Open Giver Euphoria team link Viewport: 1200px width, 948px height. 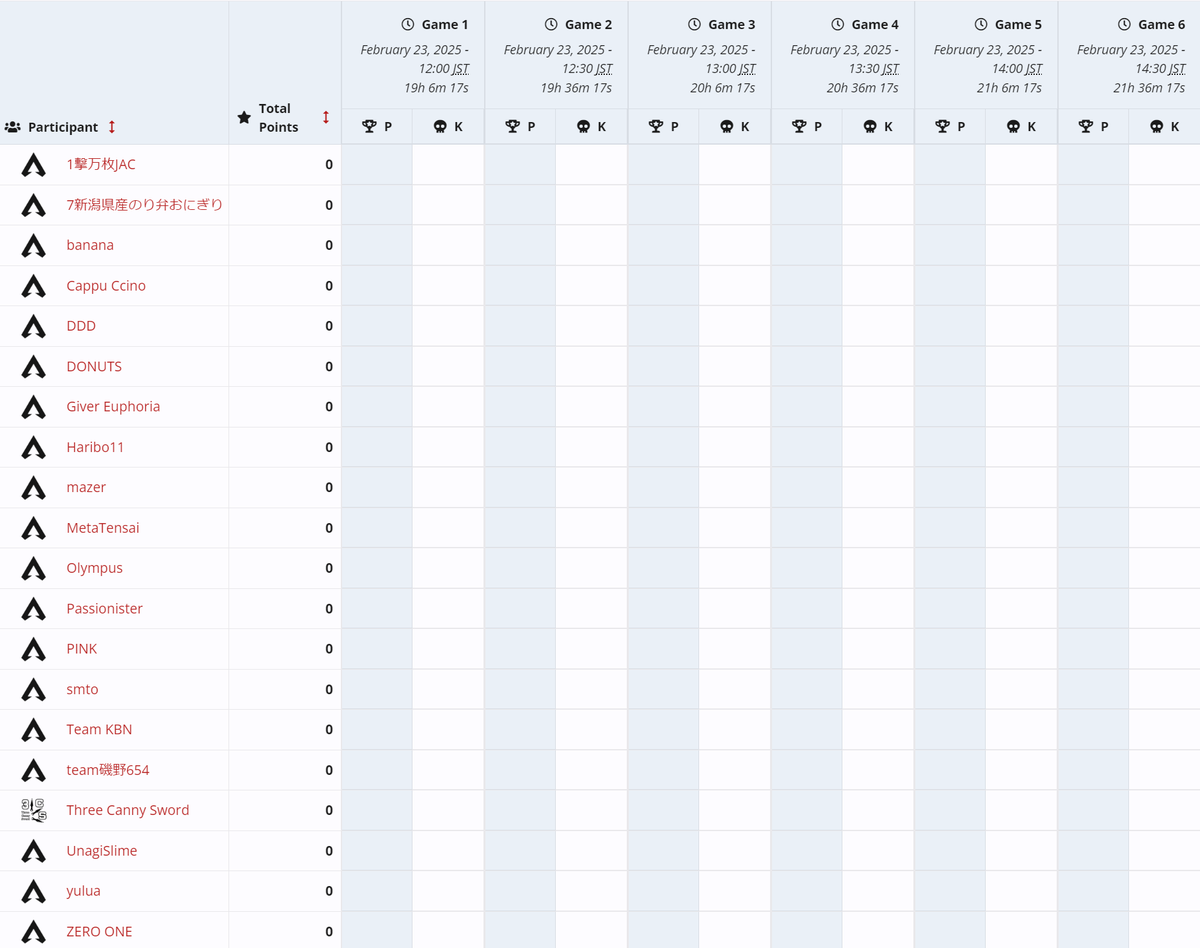[113, 406]
